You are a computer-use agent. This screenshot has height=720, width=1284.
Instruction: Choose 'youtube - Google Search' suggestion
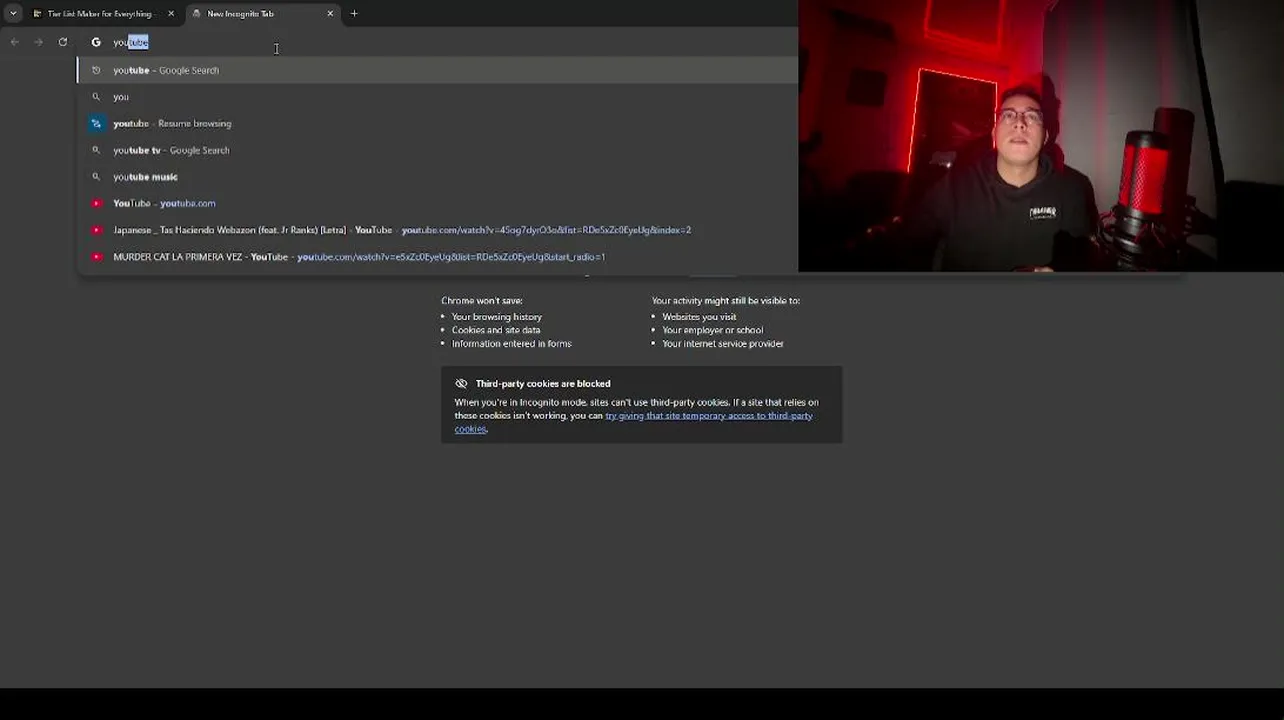[438, 70]
